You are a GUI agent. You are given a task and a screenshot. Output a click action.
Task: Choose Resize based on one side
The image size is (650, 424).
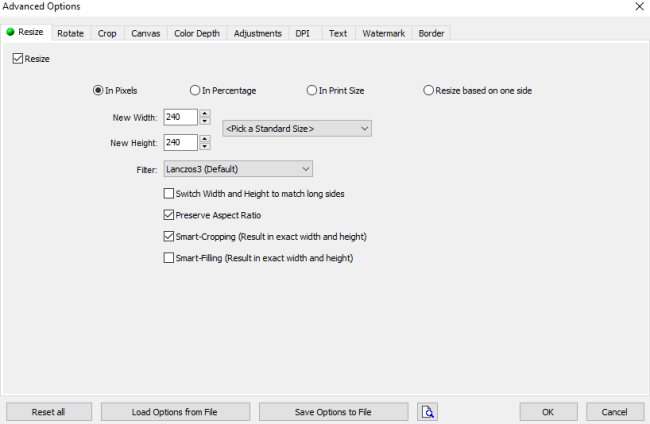tap(428, 90)
